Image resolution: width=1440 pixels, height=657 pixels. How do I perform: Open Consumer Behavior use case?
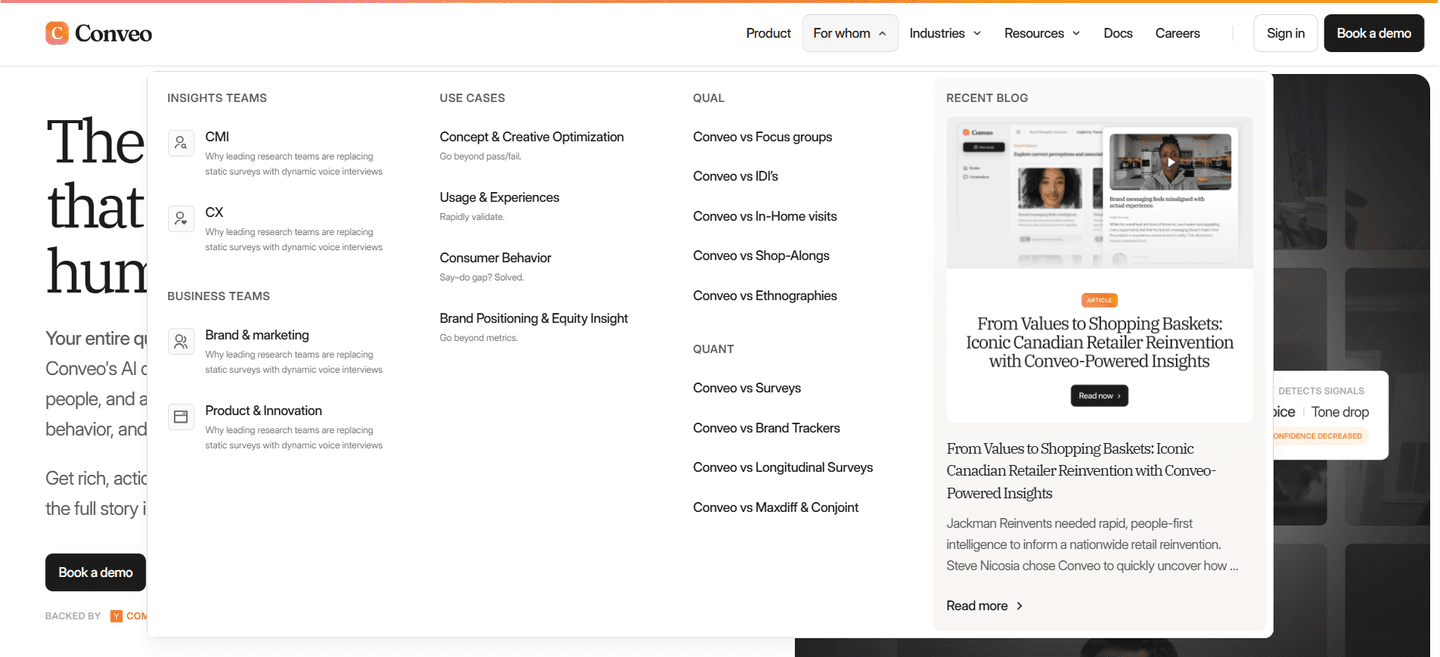click(x=496, y=258)
